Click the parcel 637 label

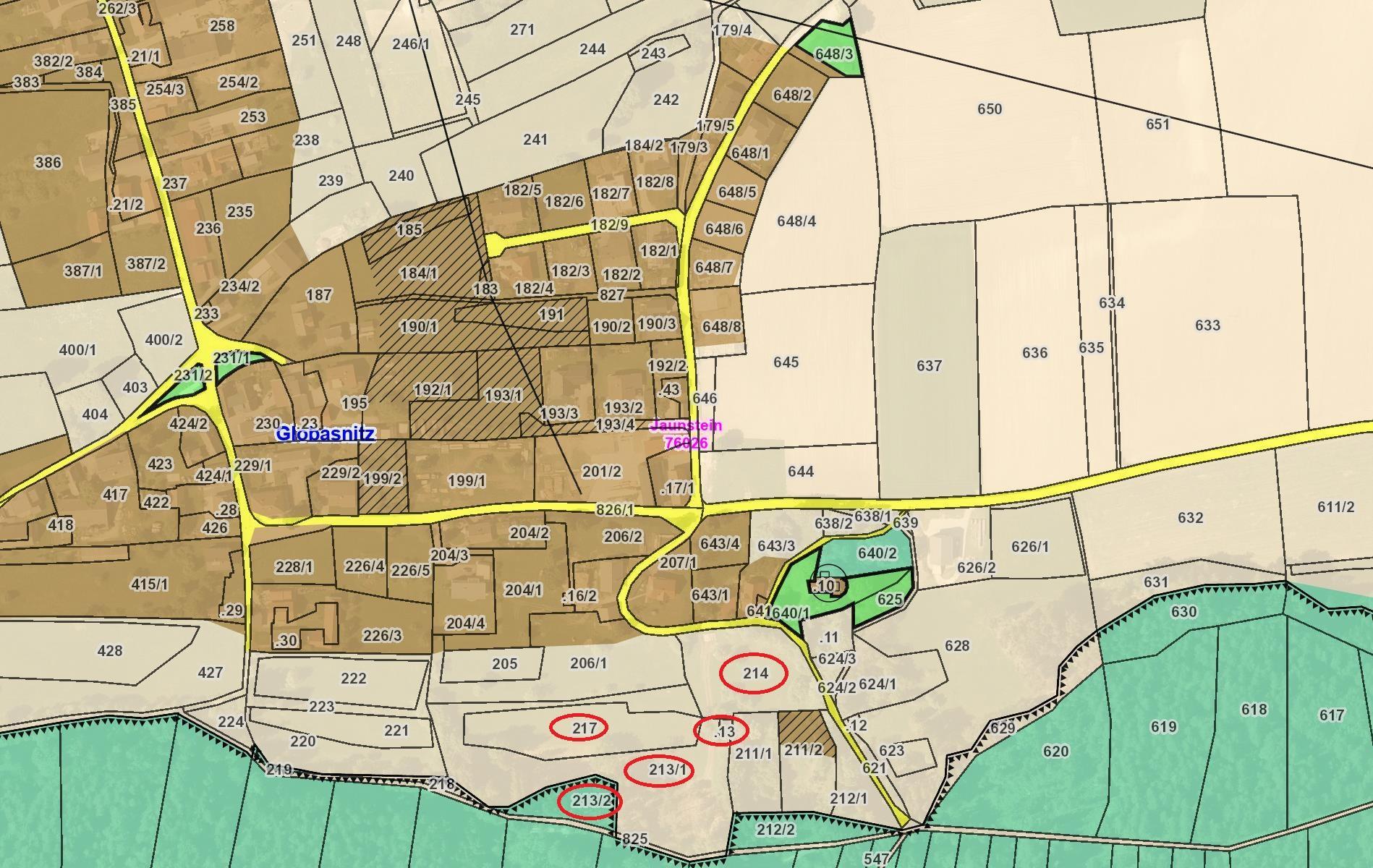click(929, 366)
